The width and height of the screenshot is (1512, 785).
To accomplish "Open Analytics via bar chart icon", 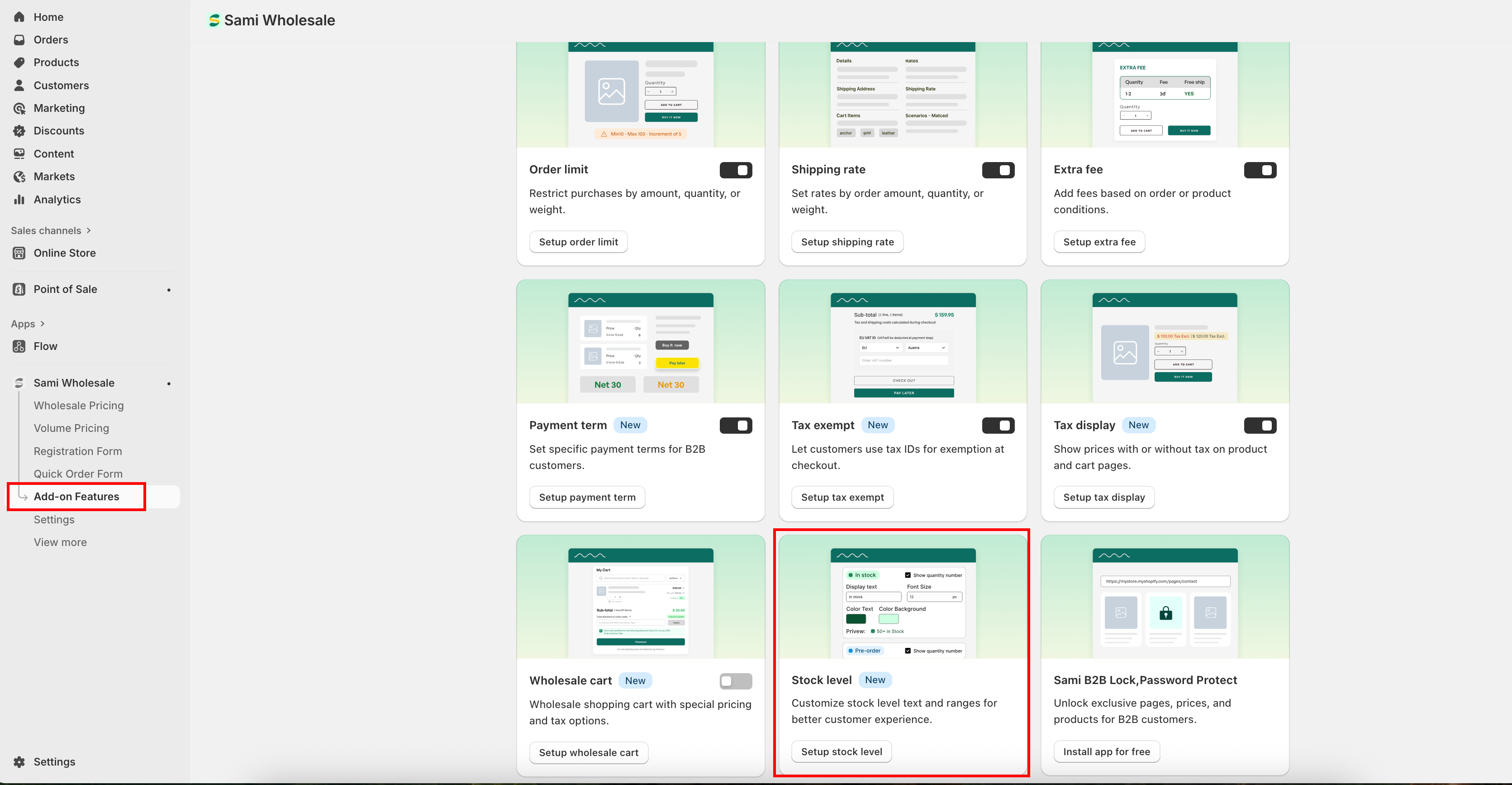I will point(19,200).
